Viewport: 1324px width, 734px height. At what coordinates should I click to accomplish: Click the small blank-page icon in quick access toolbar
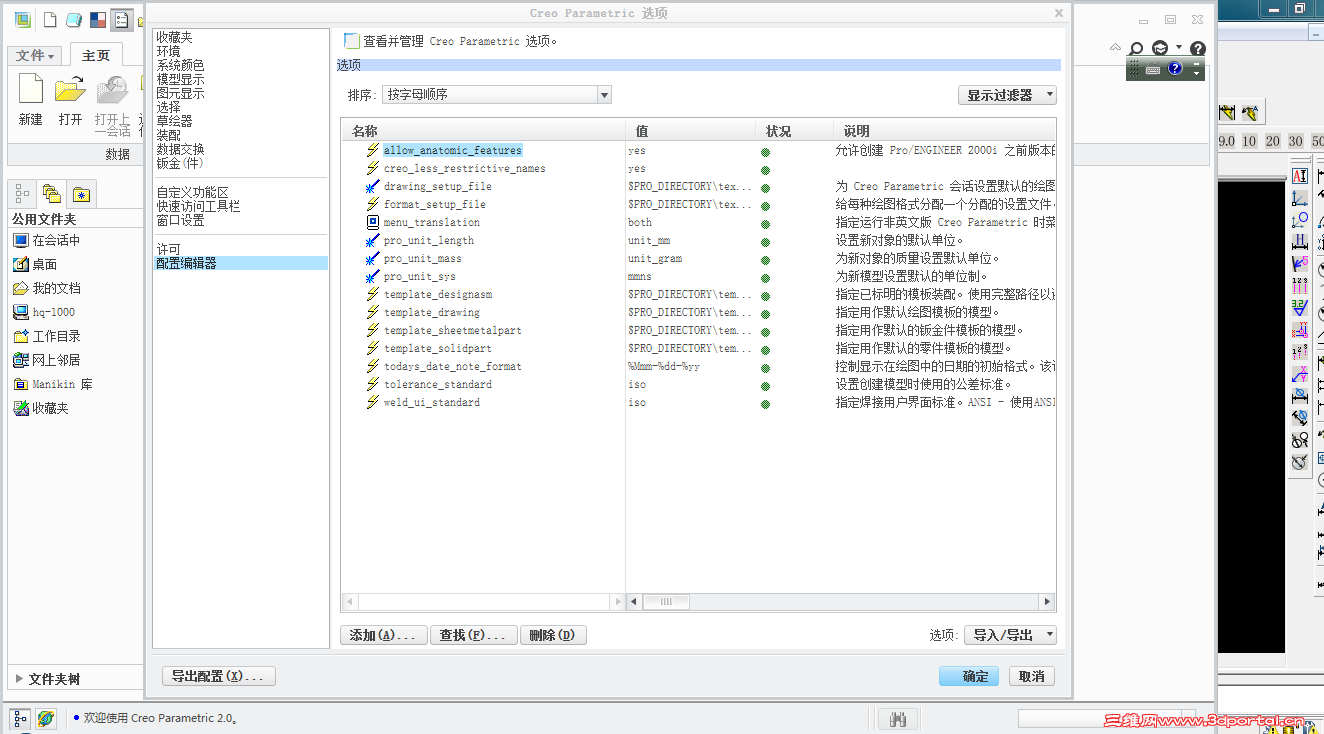[49, 19]
